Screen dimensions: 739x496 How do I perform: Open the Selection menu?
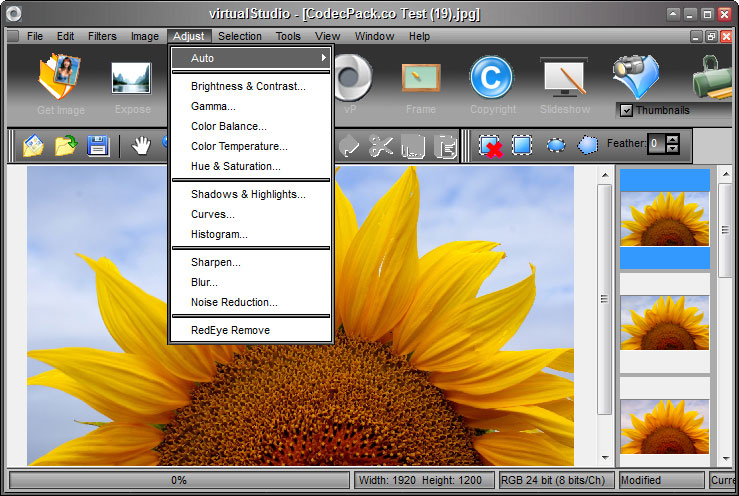[x=240, y=36]
